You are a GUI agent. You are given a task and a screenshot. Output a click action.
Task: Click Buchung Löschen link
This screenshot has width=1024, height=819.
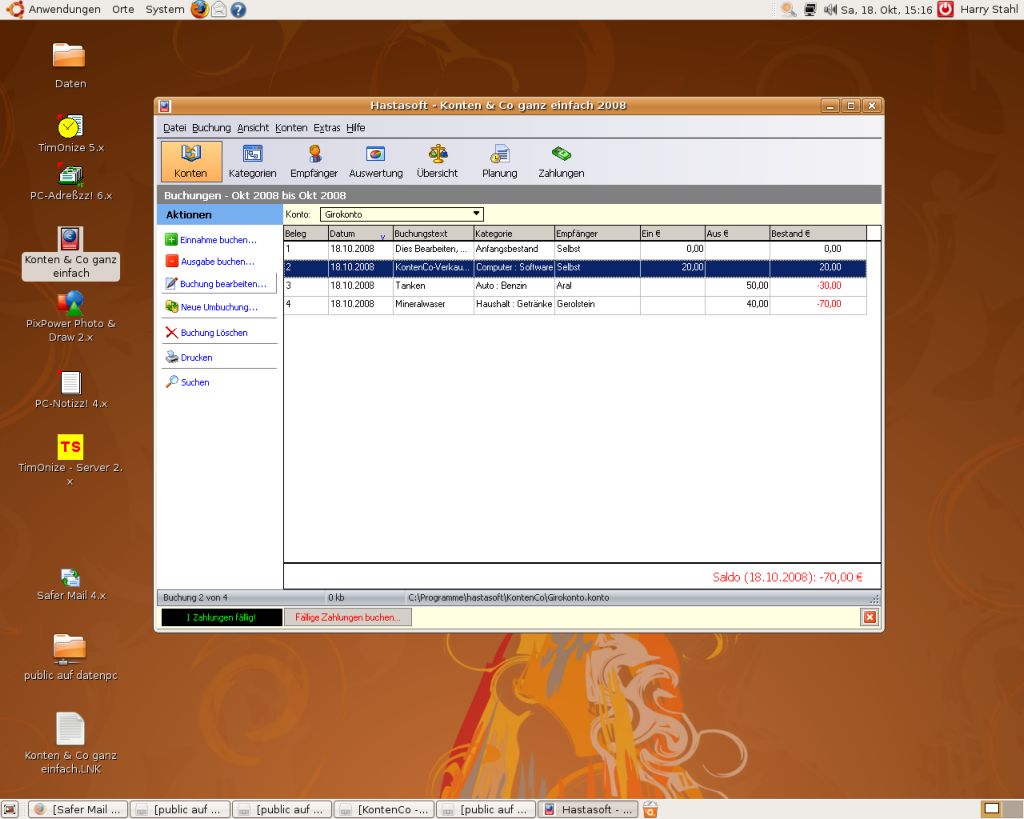tap(214, 332)
